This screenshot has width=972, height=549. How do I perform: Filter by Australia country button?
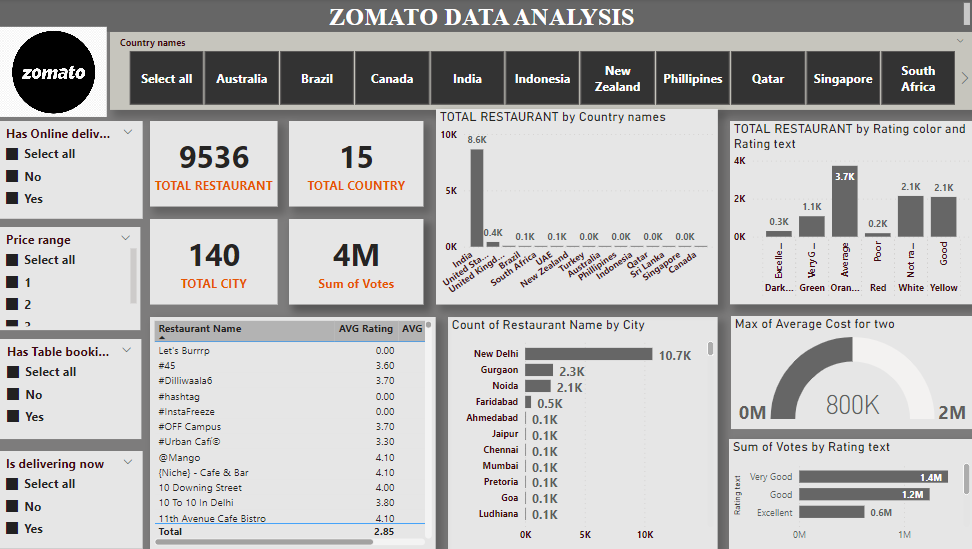pos(242,79)
